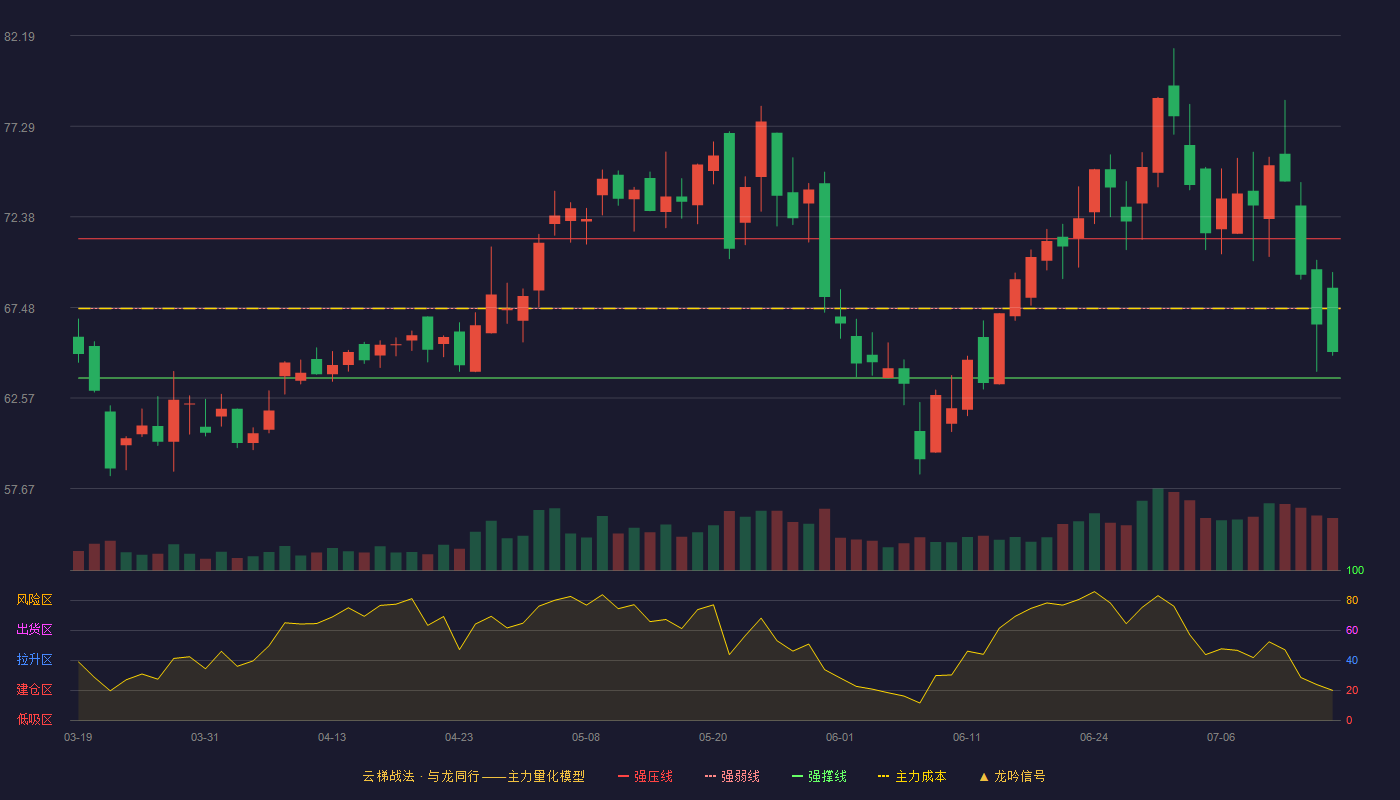The height and width of the screenshot is (800, 1400).
Task: Click the 03-31 date label
Action: [x=205, y=737]
